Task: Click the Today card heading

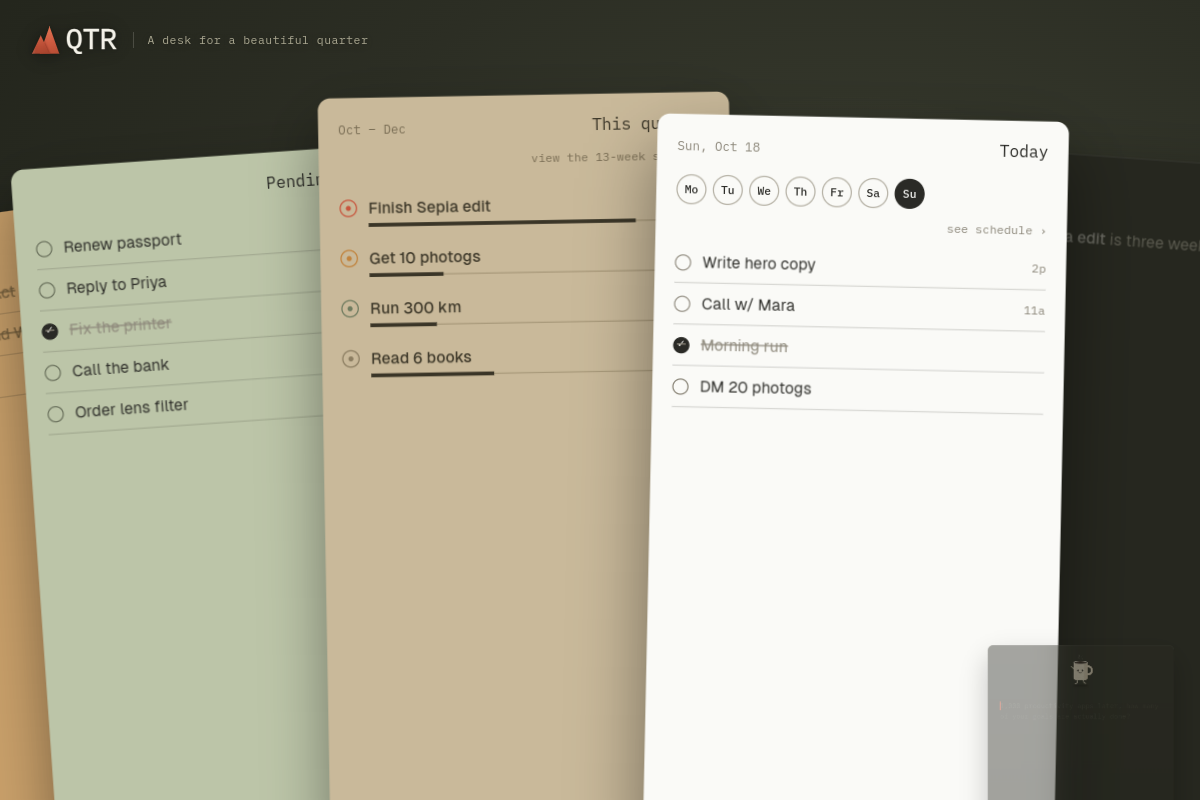Action: (1024, 151)
